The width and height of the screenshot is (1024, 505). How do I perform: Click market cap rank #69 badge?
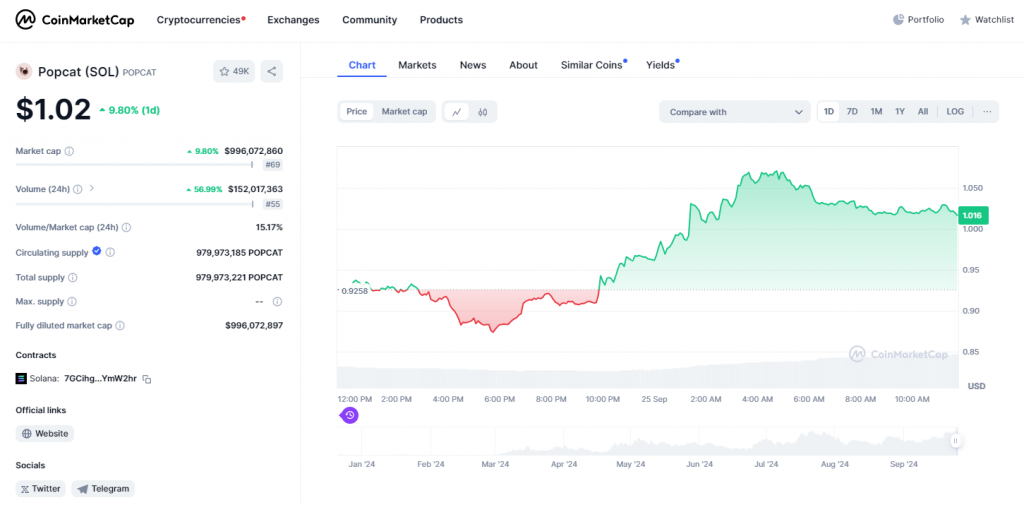pyautogui.click(x=273, y=165)
